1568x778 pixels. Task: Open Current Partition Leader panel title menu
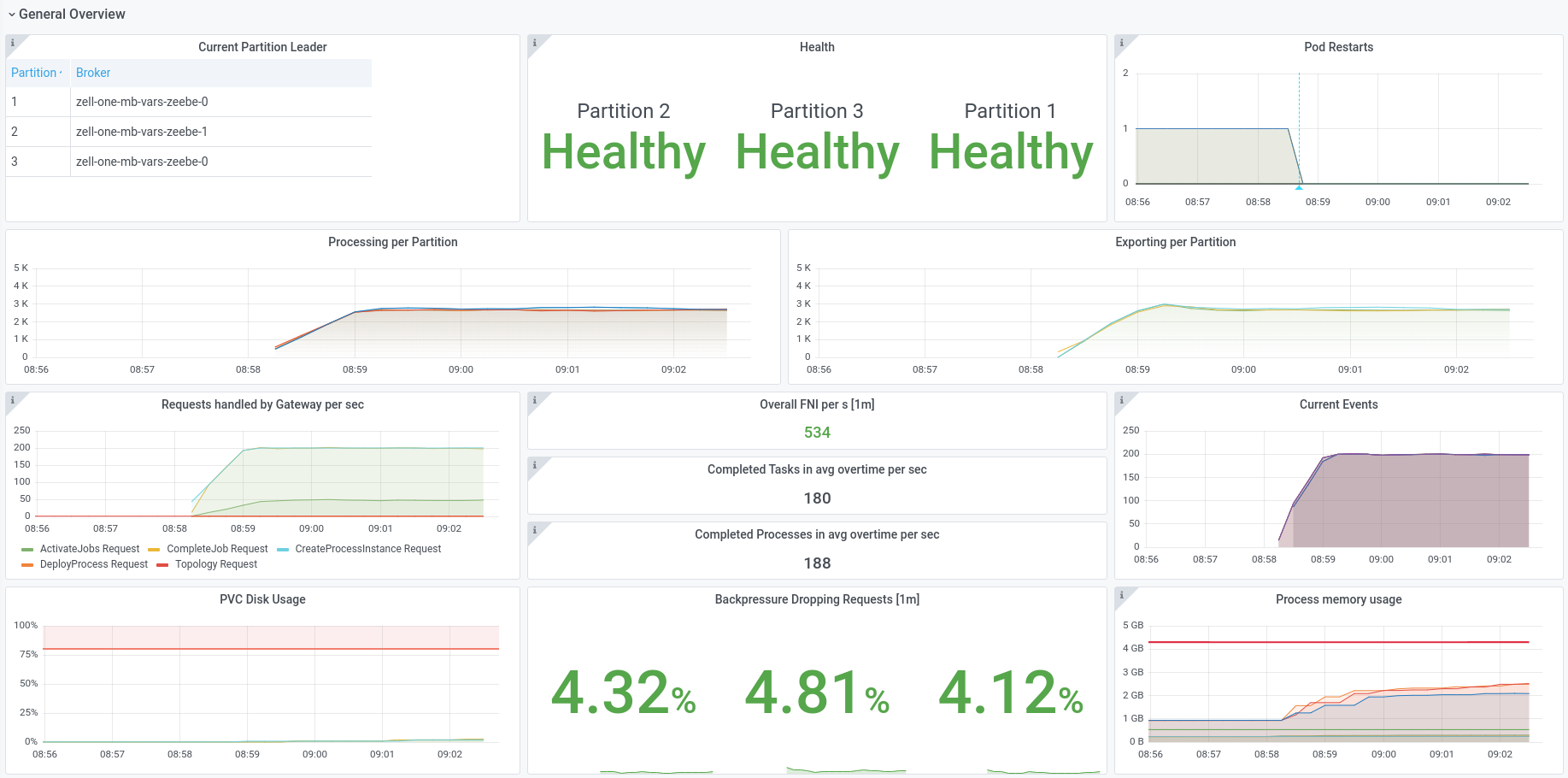point(262,47)
